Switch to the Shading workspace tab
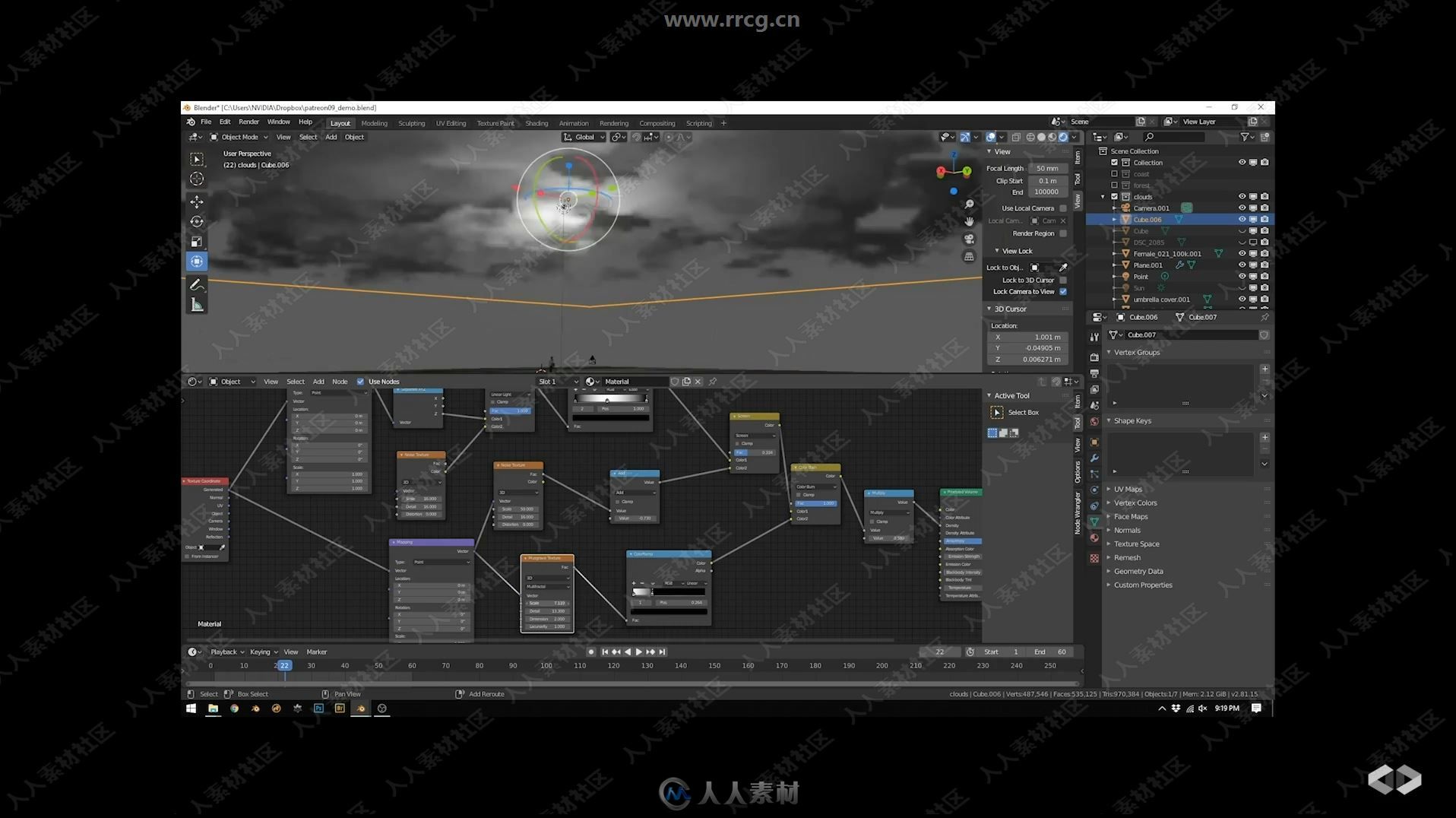Screen dimensions: 1456x818 tap(537, 123)
